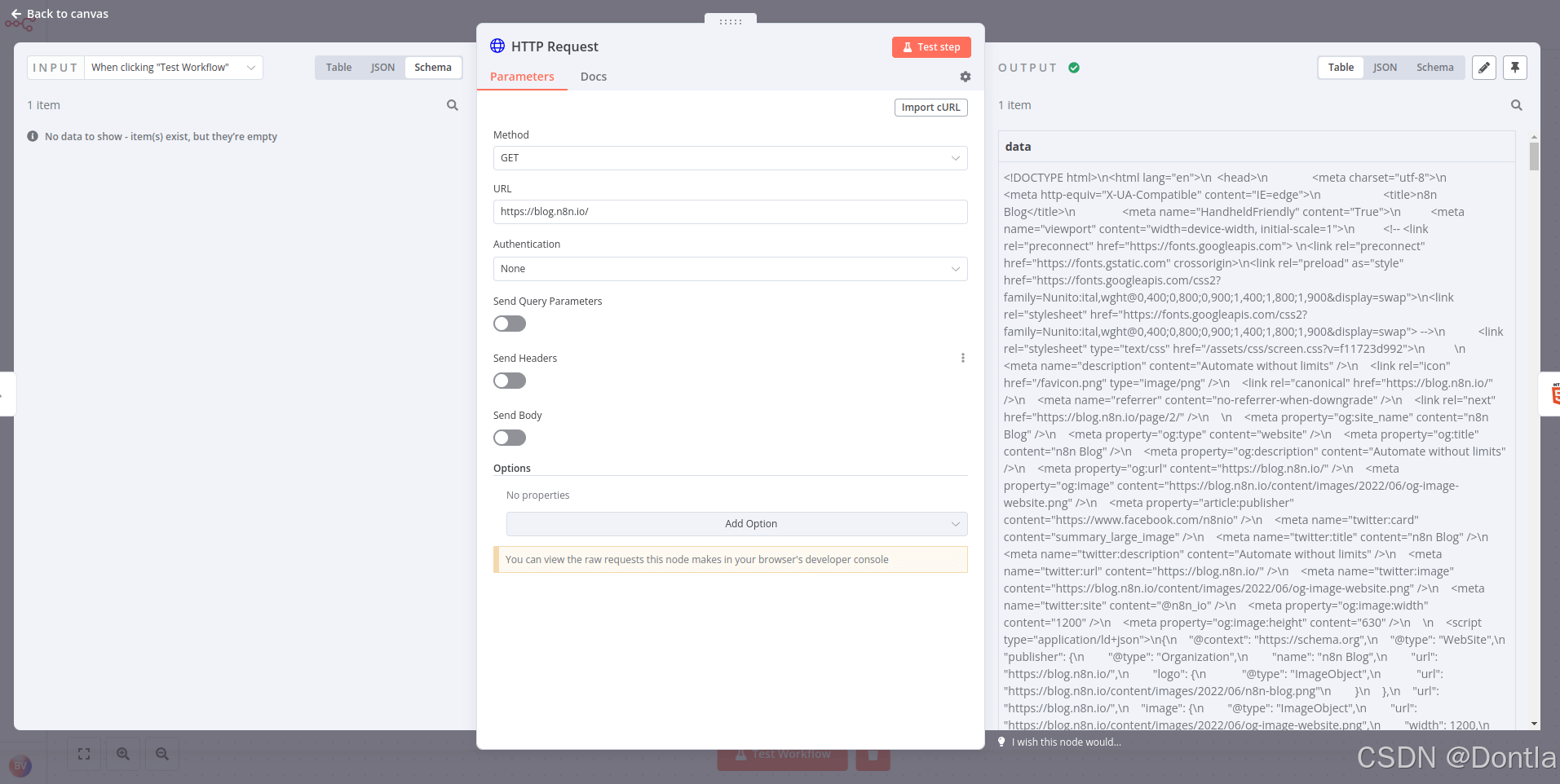Click the "1 item" count in output panel
1560x784 pixels.
[1014, 105]
